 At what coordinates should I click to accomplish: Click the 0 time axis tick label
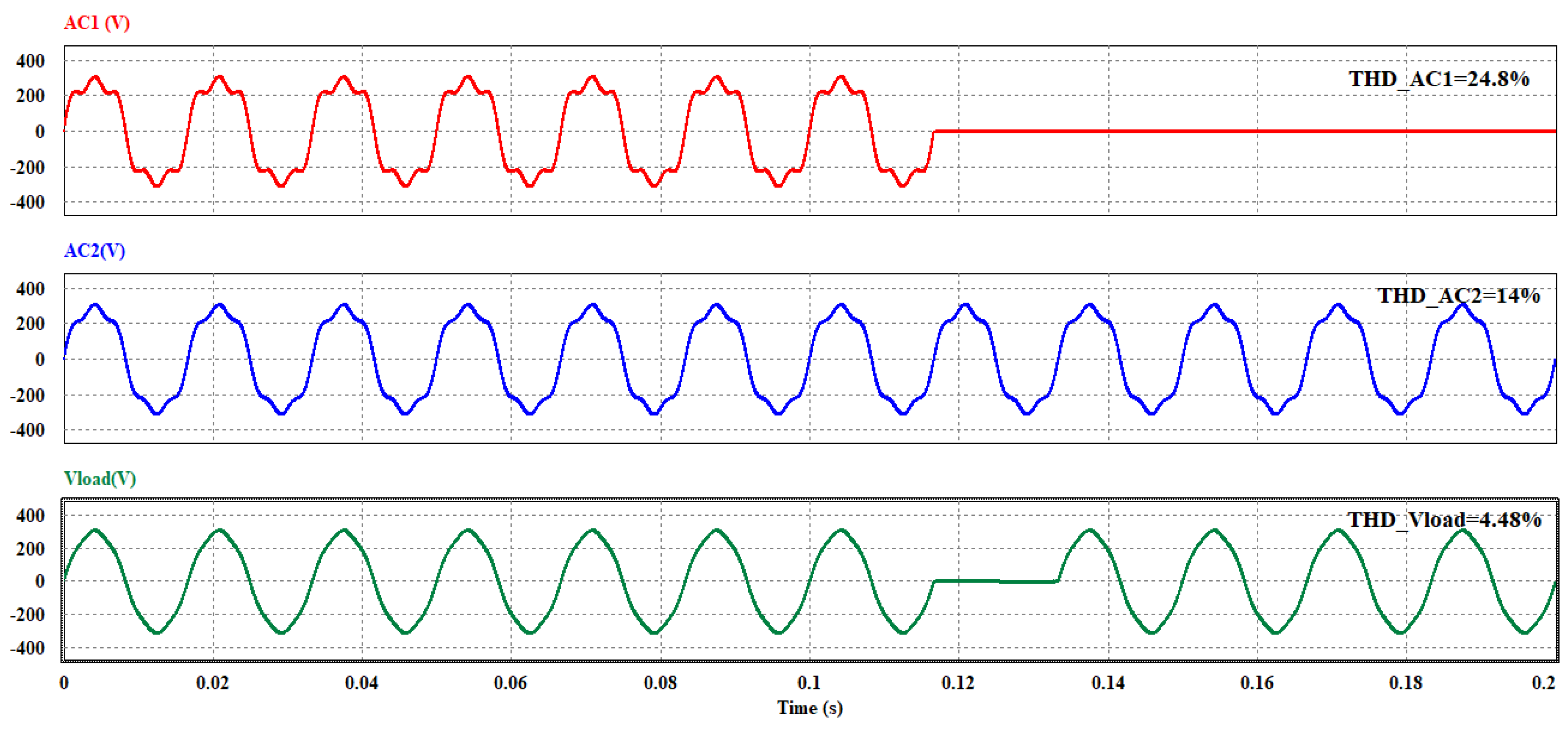63,683
